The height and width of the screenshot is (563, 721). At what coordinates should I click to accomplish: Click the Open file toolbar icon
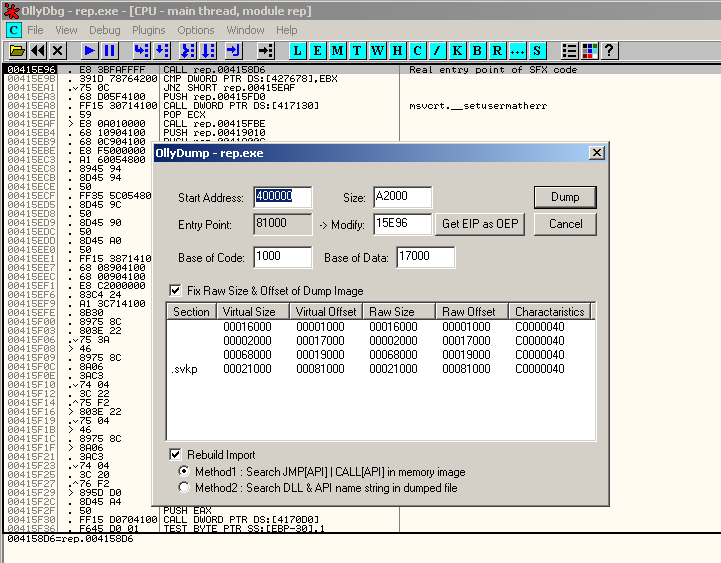[x=17, y=50]
